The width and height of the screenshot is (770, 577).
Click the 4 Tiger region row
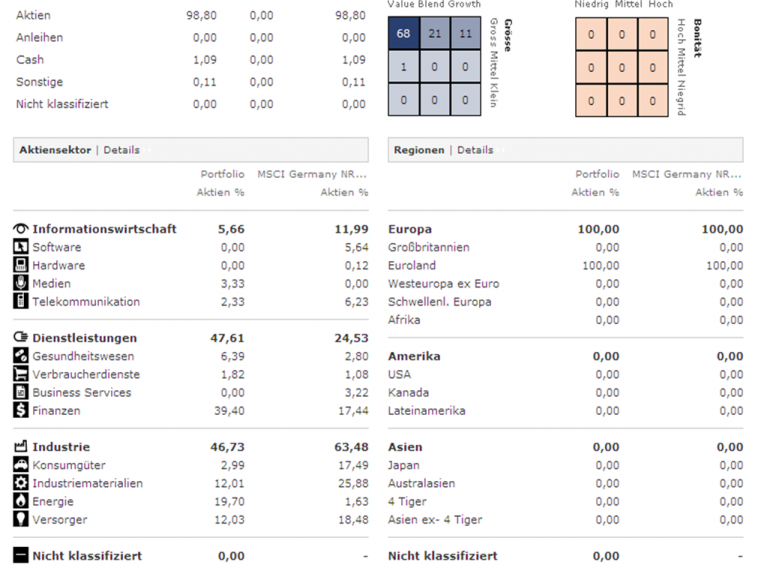pos(565,501)
